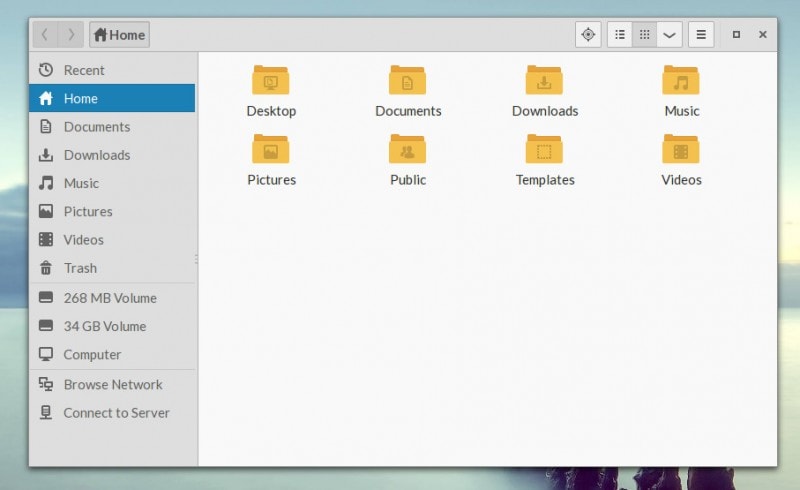
Task: Click the Desktop folder name label
Action: coord(271,111)
